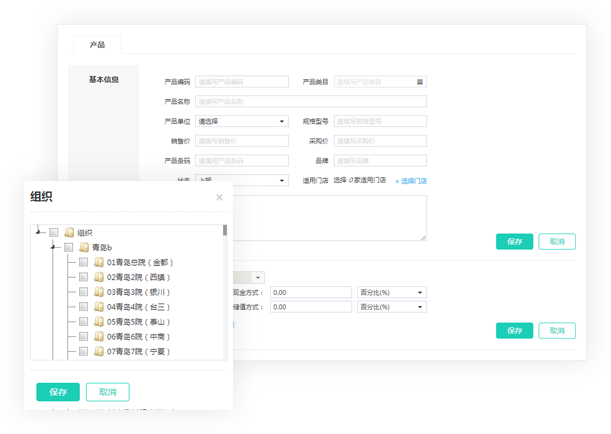611x434 pixels.
Task: Collapse the 青岛b tree node
Action: 54,247
